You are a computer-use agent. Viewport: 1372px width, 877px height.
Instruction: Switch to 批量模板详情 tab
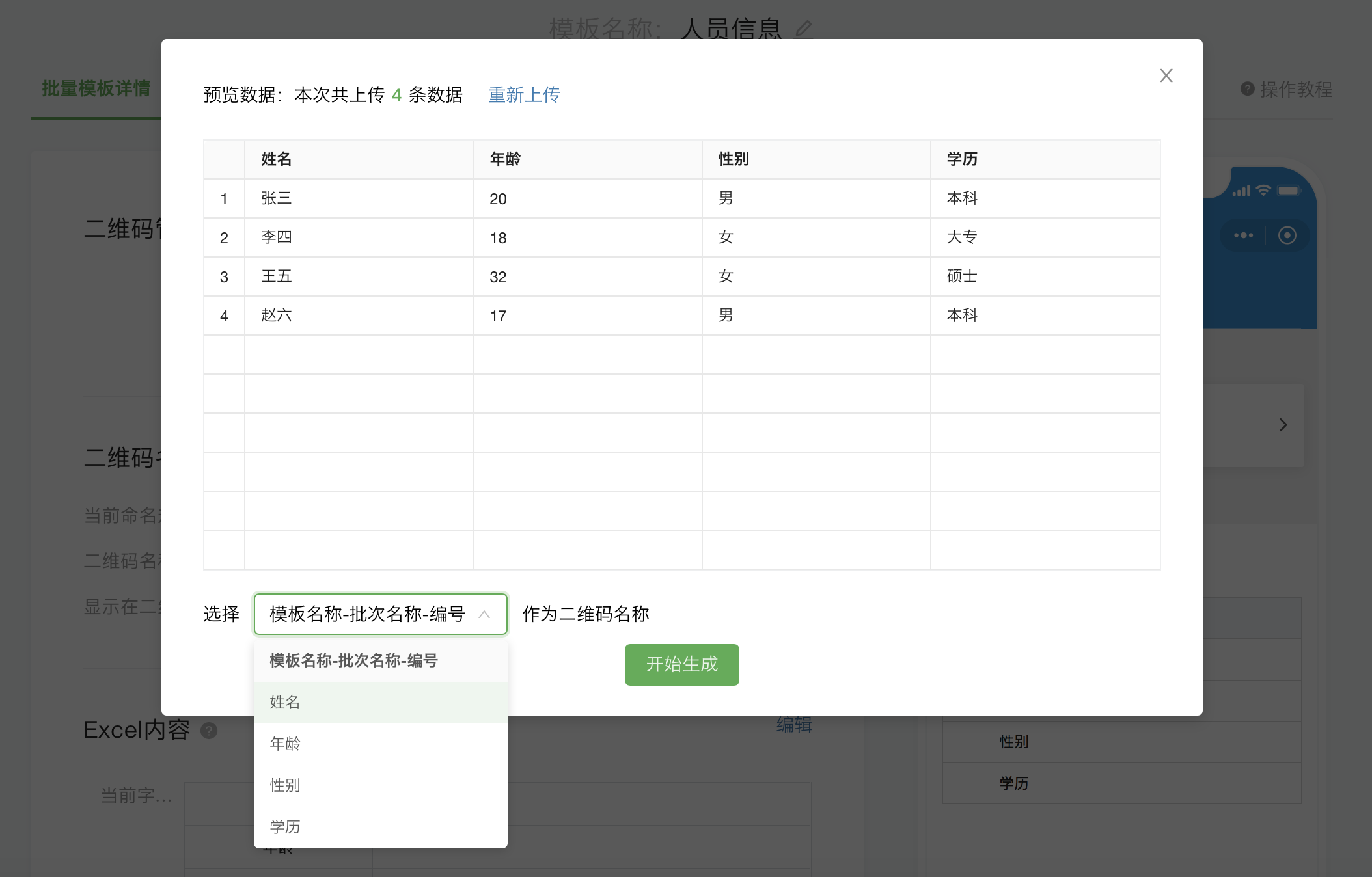tap(96, 88)
